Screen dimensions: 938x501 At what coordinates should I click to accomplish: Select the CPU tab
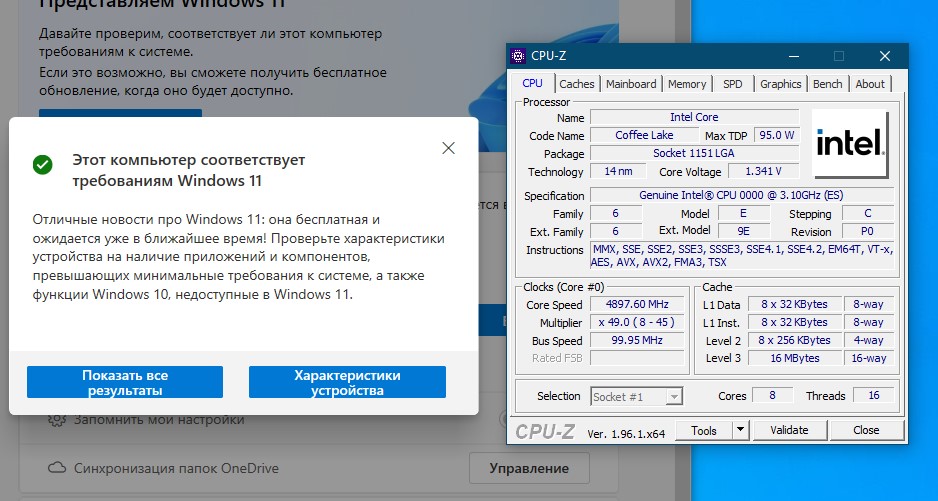[532, 83]
